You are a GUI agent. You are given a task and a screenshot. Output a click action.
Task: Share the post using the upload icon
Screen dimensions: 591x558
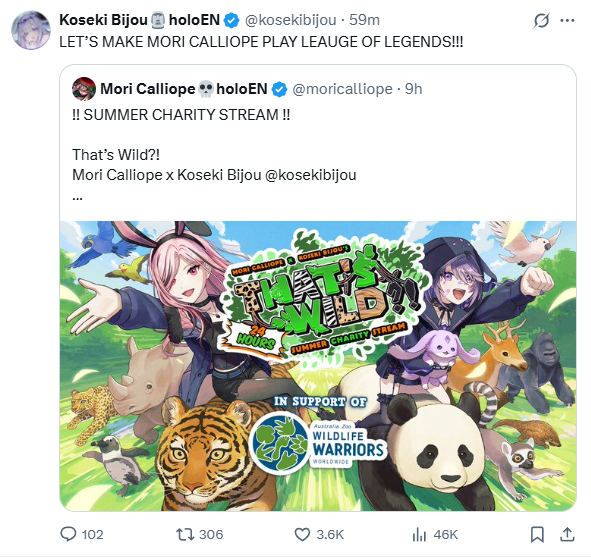point(567,534)
